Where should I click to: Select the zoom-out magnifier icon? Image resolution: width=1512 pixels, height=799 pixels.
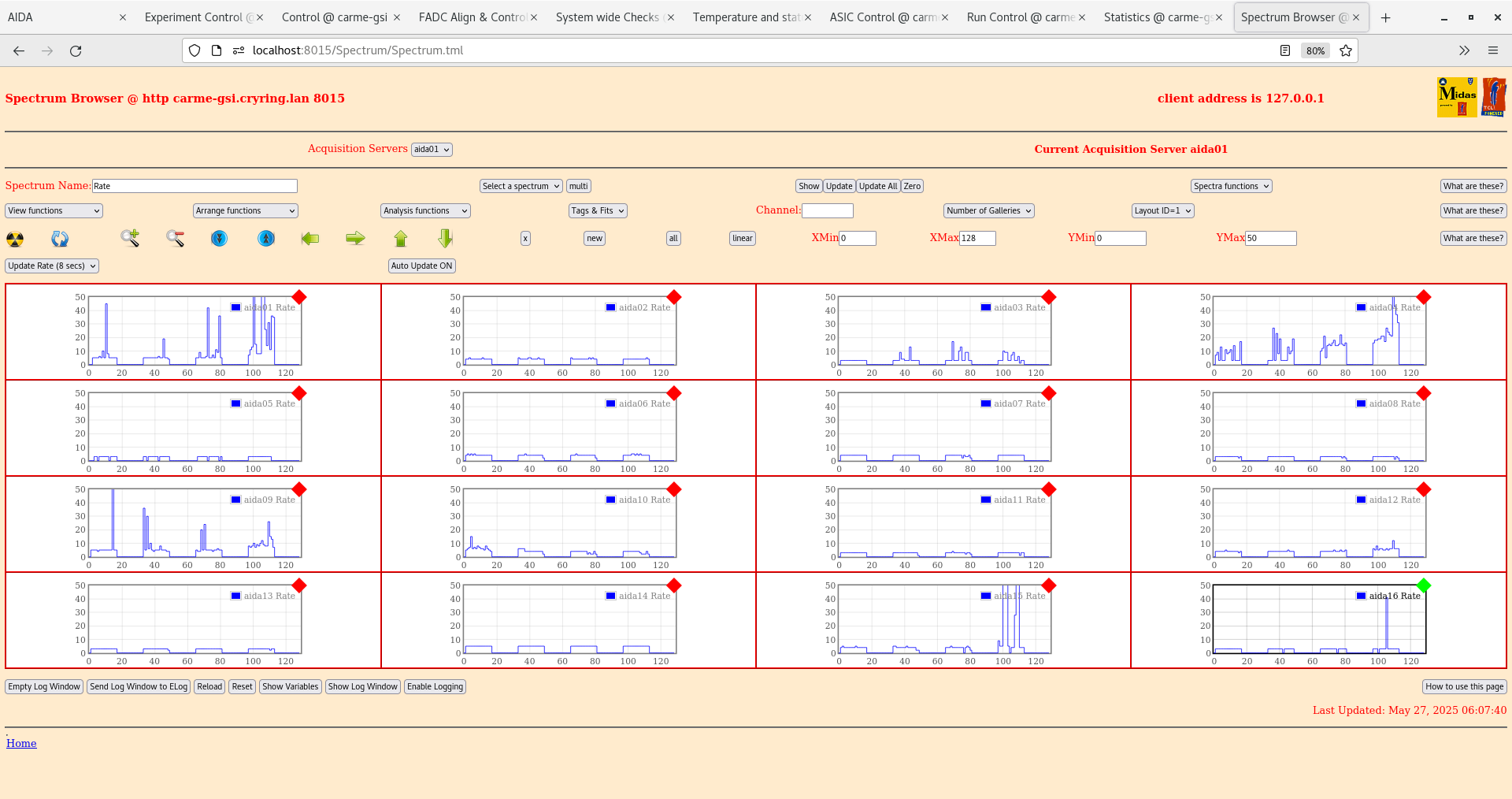click(x=175, y=238)
